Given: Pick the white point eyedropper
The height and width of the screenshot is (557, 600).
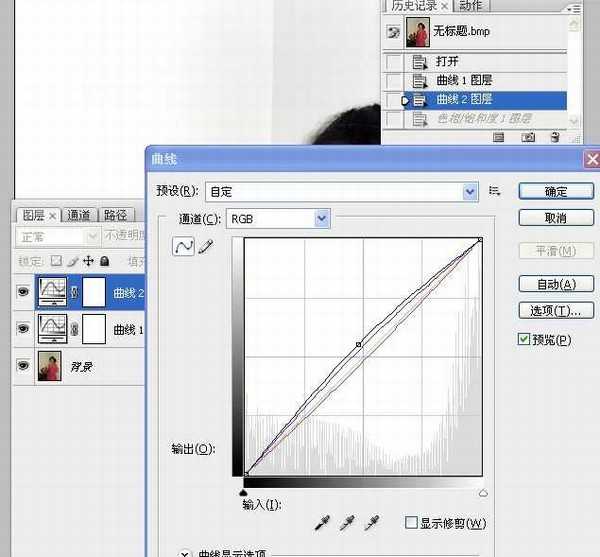Looking at the screenshot, I should pos(371,522).
